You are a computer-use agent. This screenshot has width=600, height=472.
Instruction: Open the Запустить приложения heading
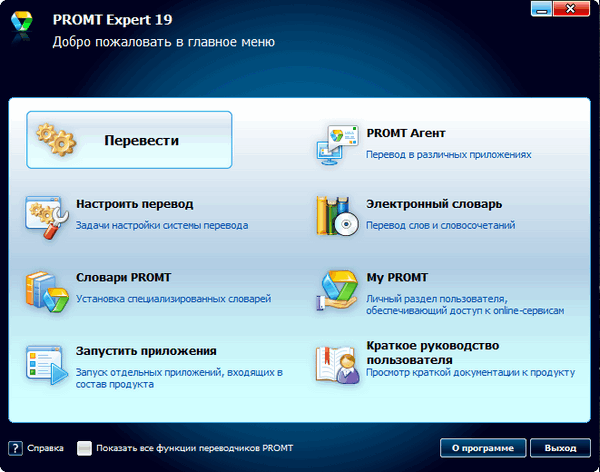(146, 351)
